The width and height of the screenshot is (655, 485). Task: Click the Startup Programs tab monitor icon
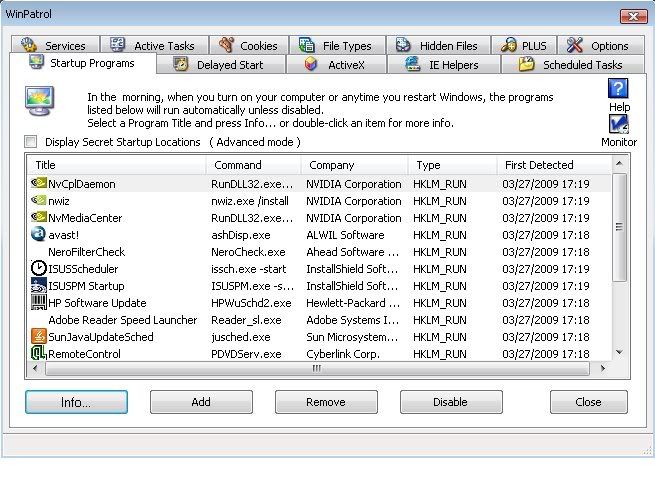click(36, 62)
